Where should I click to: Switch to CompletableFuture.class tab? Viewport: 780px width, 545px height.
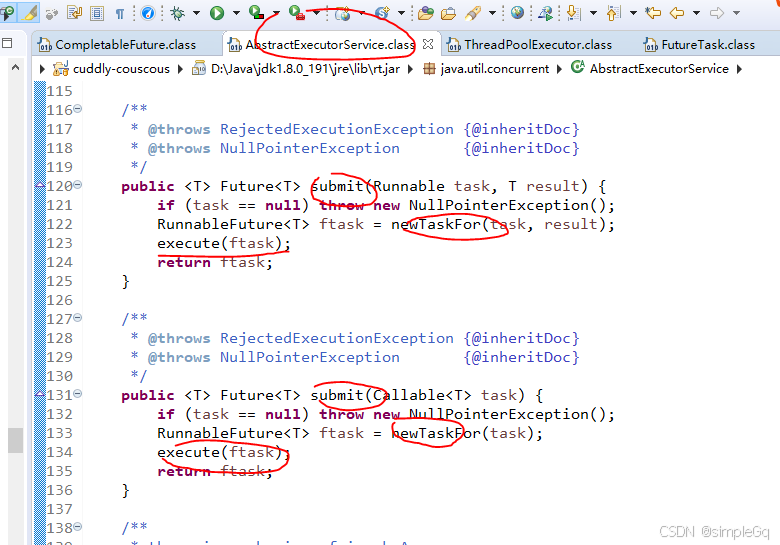125,45
